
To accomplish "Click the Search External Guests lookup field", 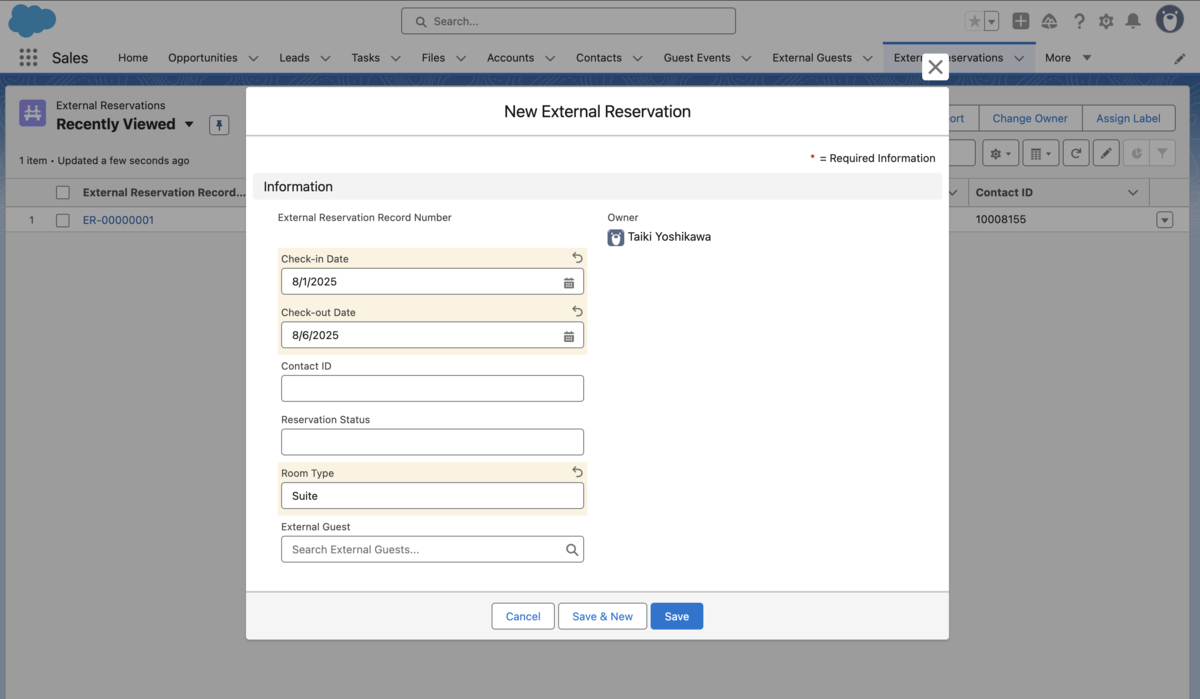I will click(x=432, y=549).
